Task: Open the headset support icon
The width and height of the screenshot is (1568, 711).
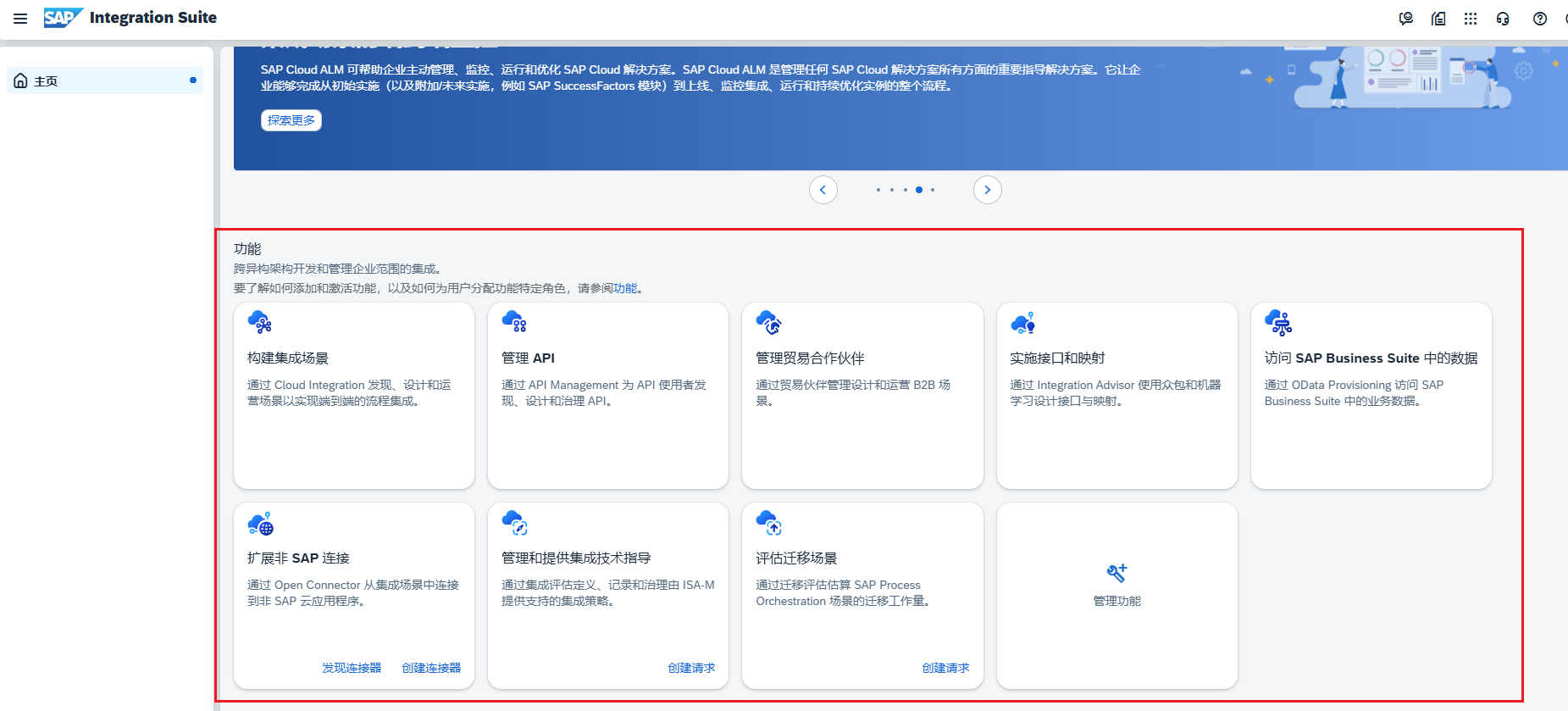Action: tap(1503, 19)
